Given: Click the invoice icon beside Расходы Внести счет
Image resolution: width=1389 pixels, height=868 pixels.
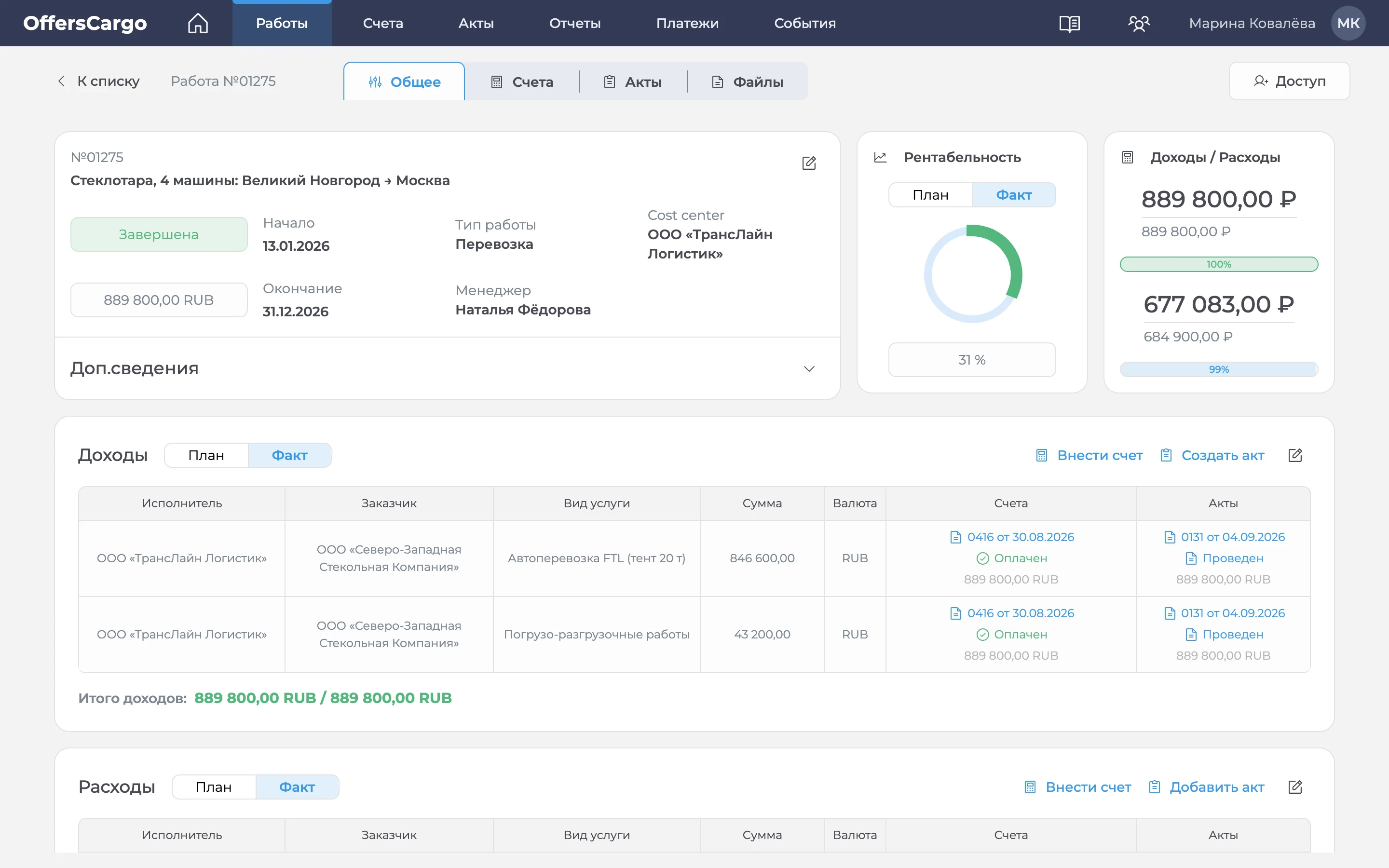Looking at the screenshot, I should (x=1030, y=787).
